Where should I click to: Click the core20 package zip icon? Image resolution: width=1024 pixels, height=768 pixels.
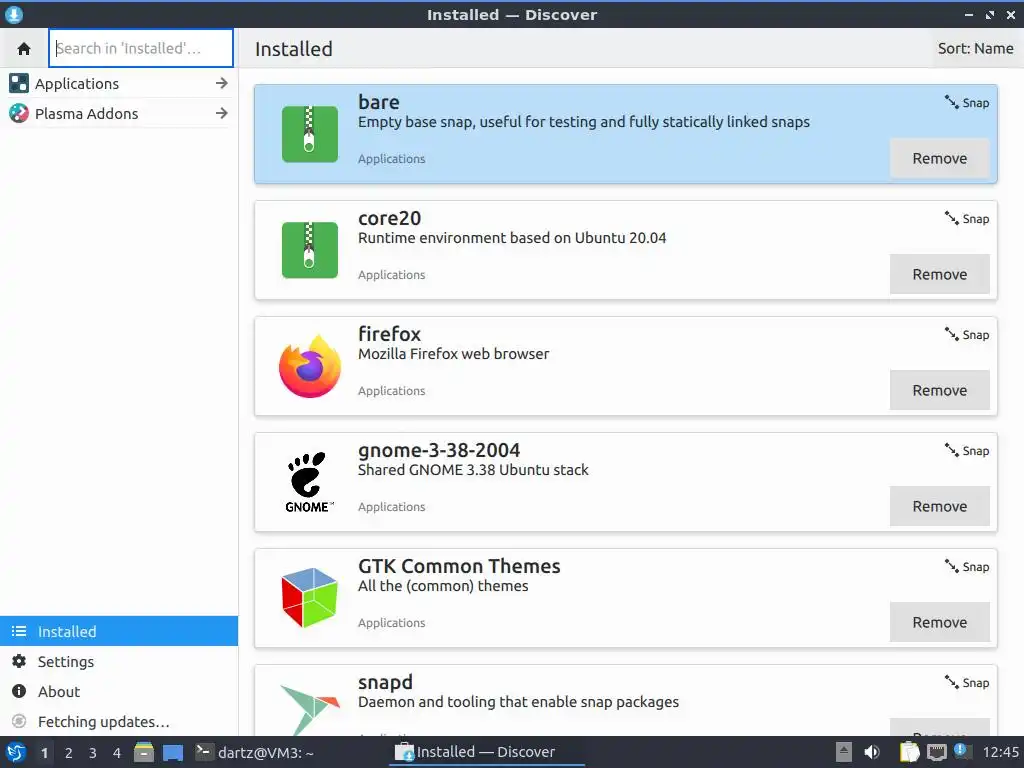point(310,250)
